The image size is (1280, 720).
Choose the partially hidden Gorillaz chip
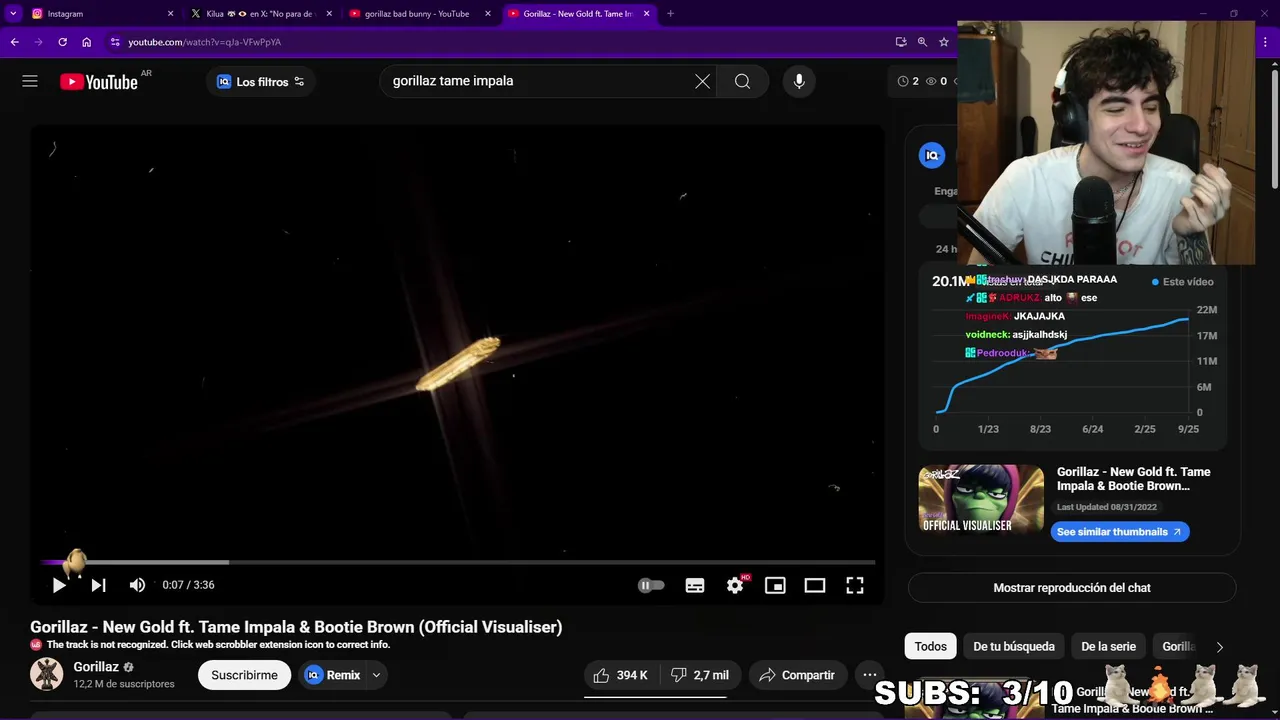[x=1177, y=646]
